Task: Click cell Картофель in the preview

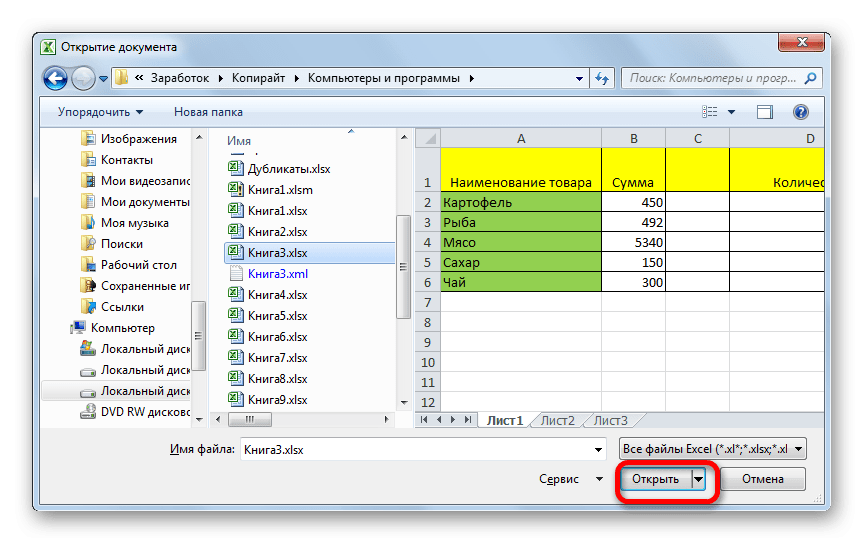Action: [521, 202]
